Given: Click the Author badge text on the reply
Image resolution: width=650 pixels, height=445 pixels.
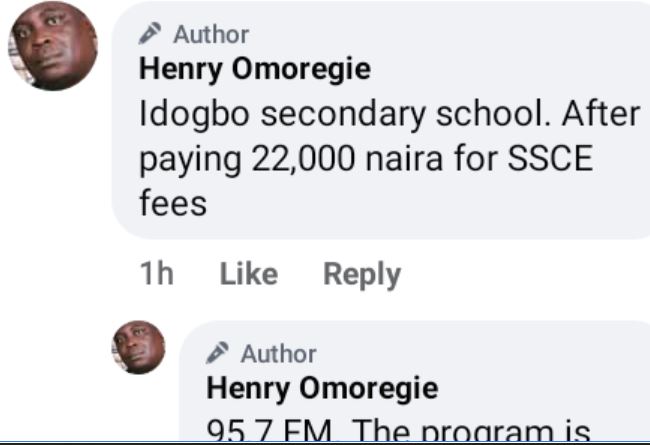Looking at the screenshot, I should (x=278, y=353).
